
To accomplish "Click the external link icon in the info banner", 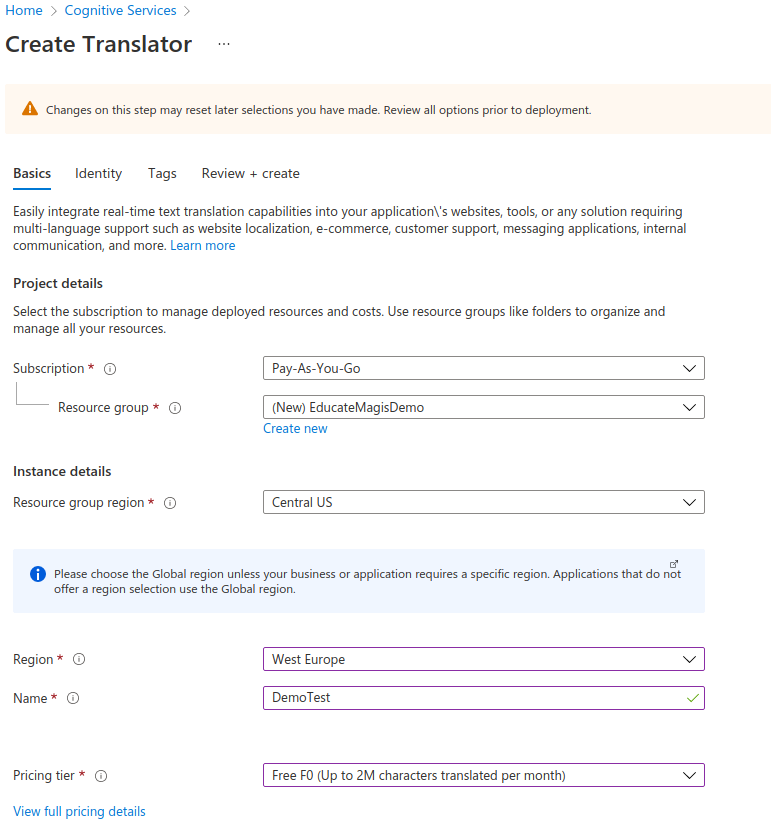I will (x=674, y=563).
